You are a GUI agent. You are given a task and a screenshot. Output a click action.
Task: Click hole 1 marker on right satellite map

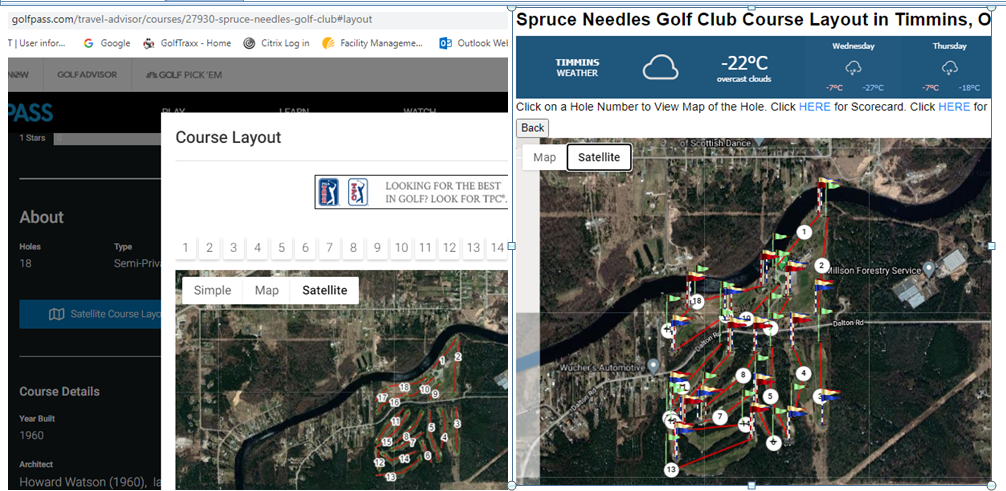[803, 232]
